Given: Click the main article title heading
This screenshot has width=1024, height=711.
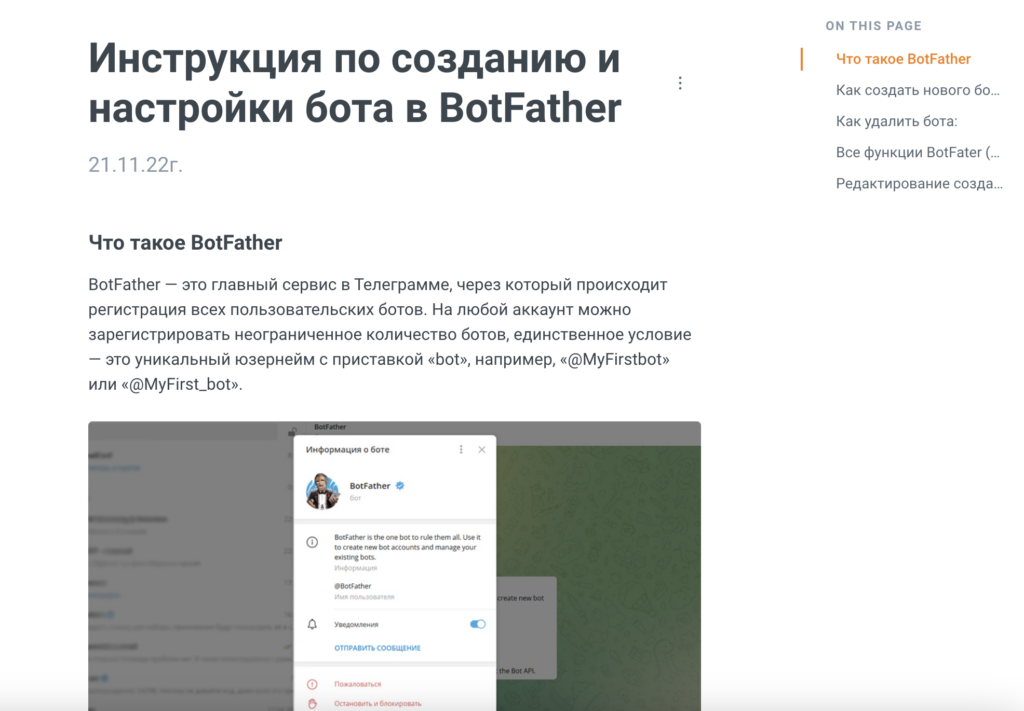Looking at the screenshot, I should pos(355,84).
